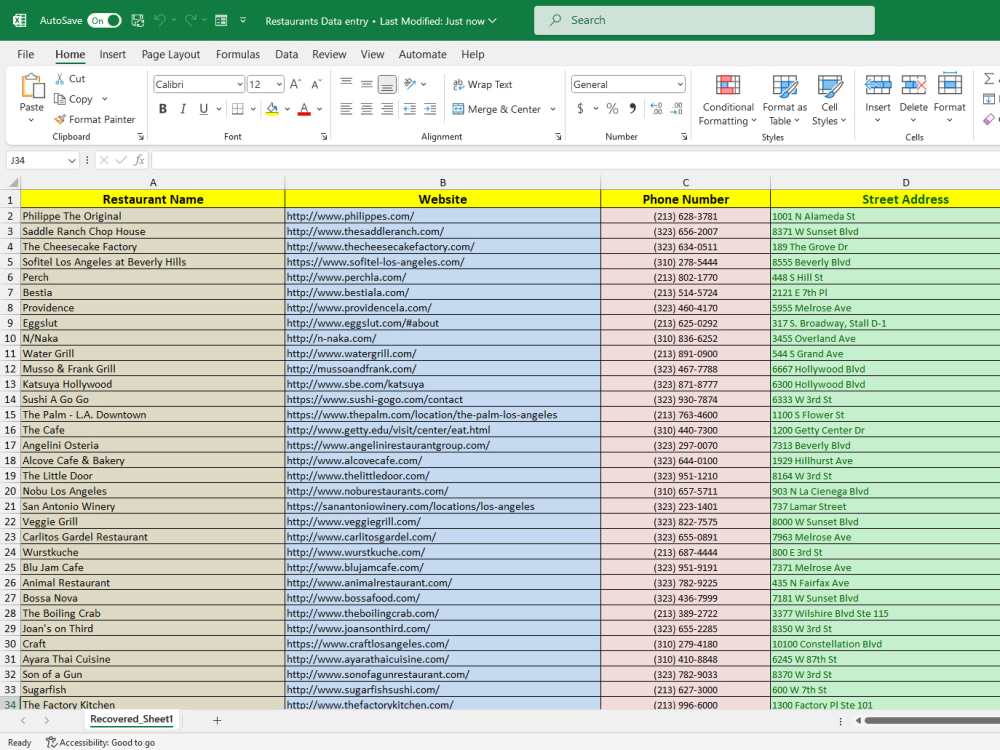Align text left
Screen dimensions: 1000x750
pos(346,109)
